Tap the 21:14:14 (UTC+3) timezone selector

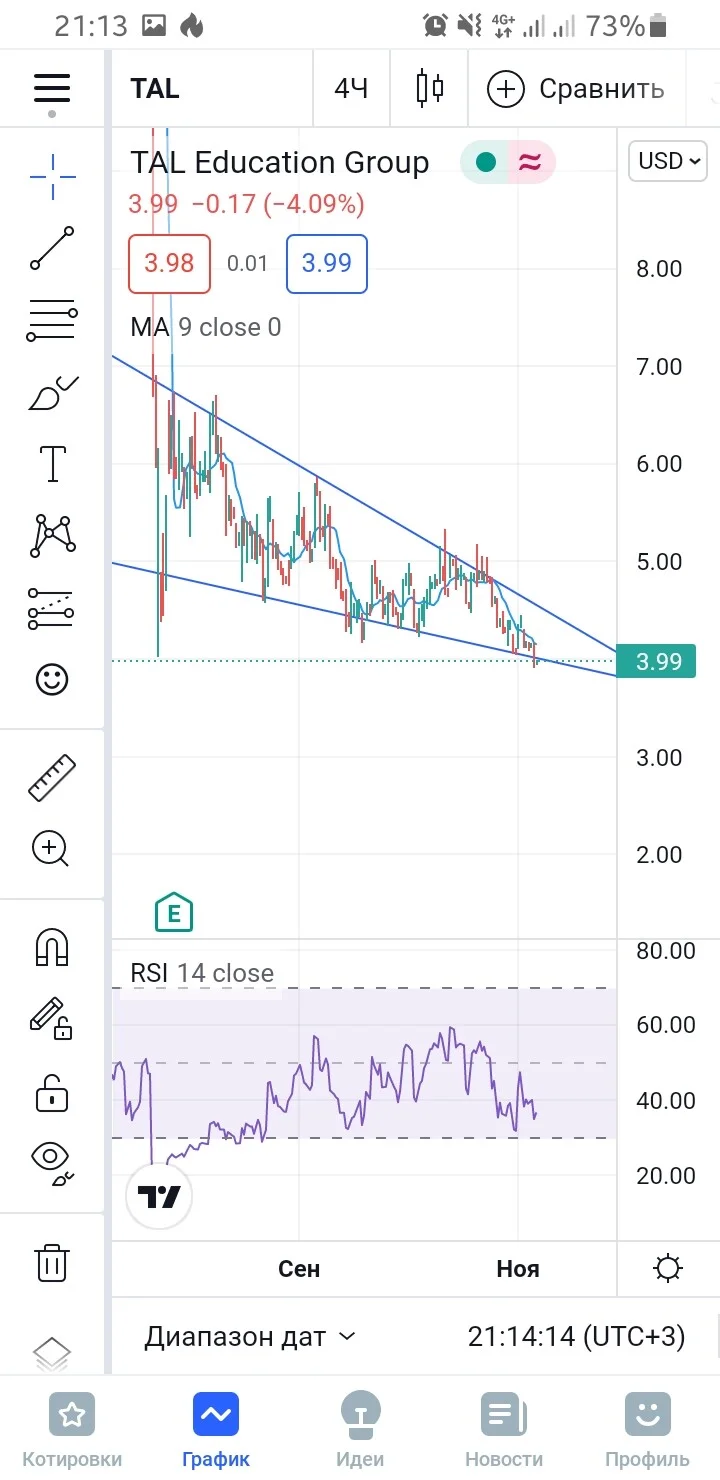(x=577, y=1336)
